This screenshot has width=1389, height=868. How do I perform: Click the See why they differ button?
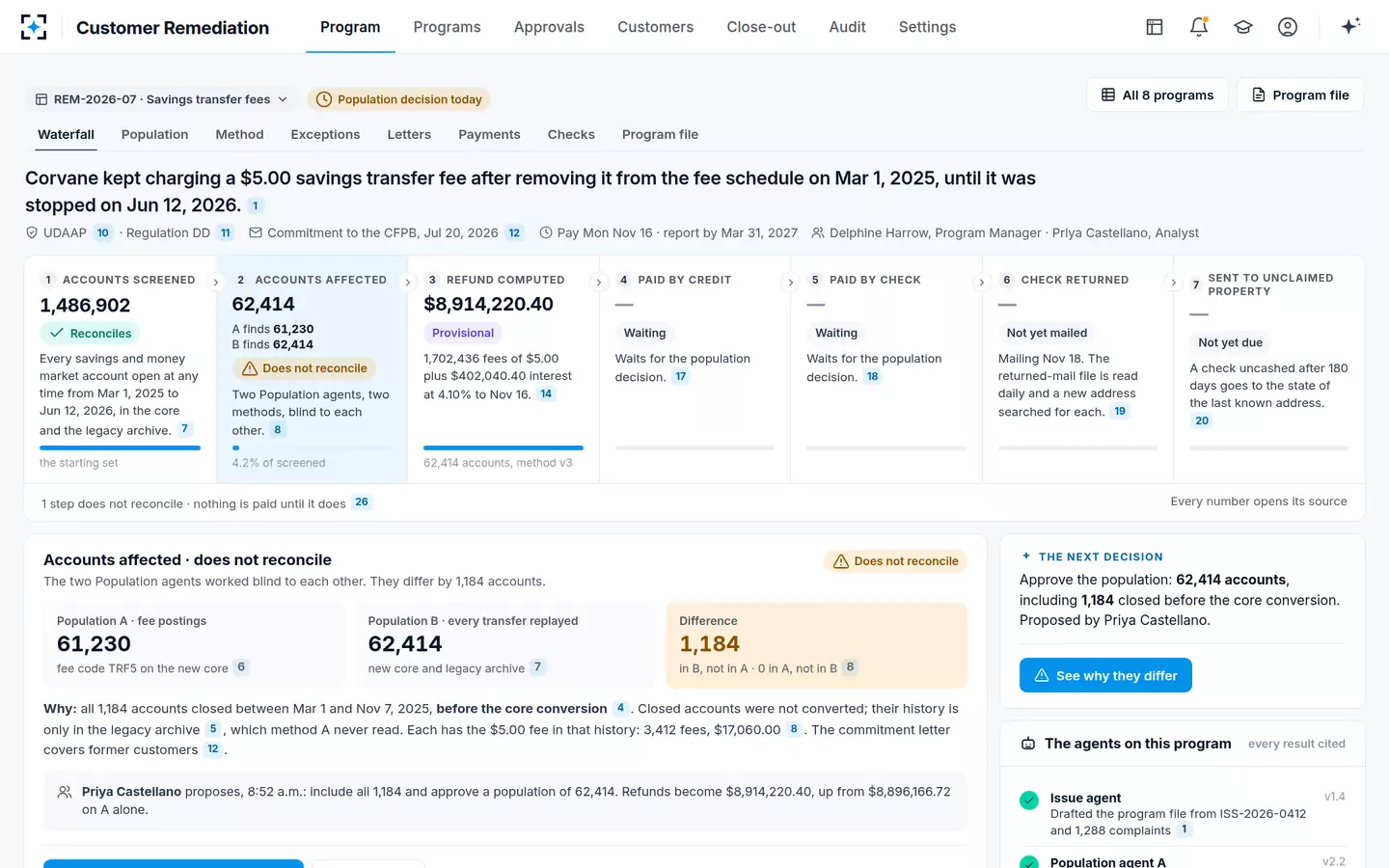tap(1105, 675)
